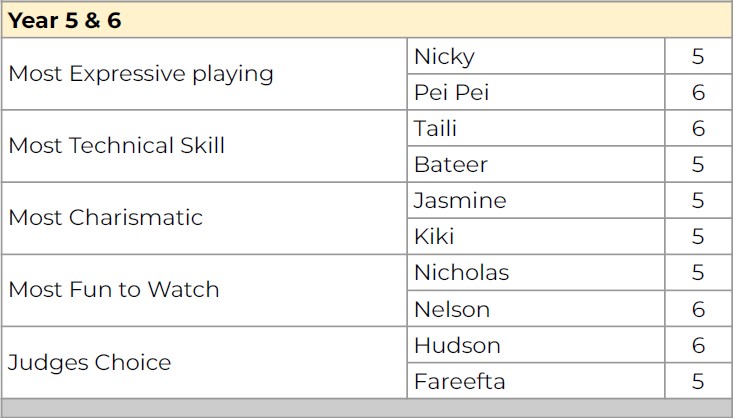
Task: Click the name Bateer
Action: pyautogui.click(x=451, y=164)
